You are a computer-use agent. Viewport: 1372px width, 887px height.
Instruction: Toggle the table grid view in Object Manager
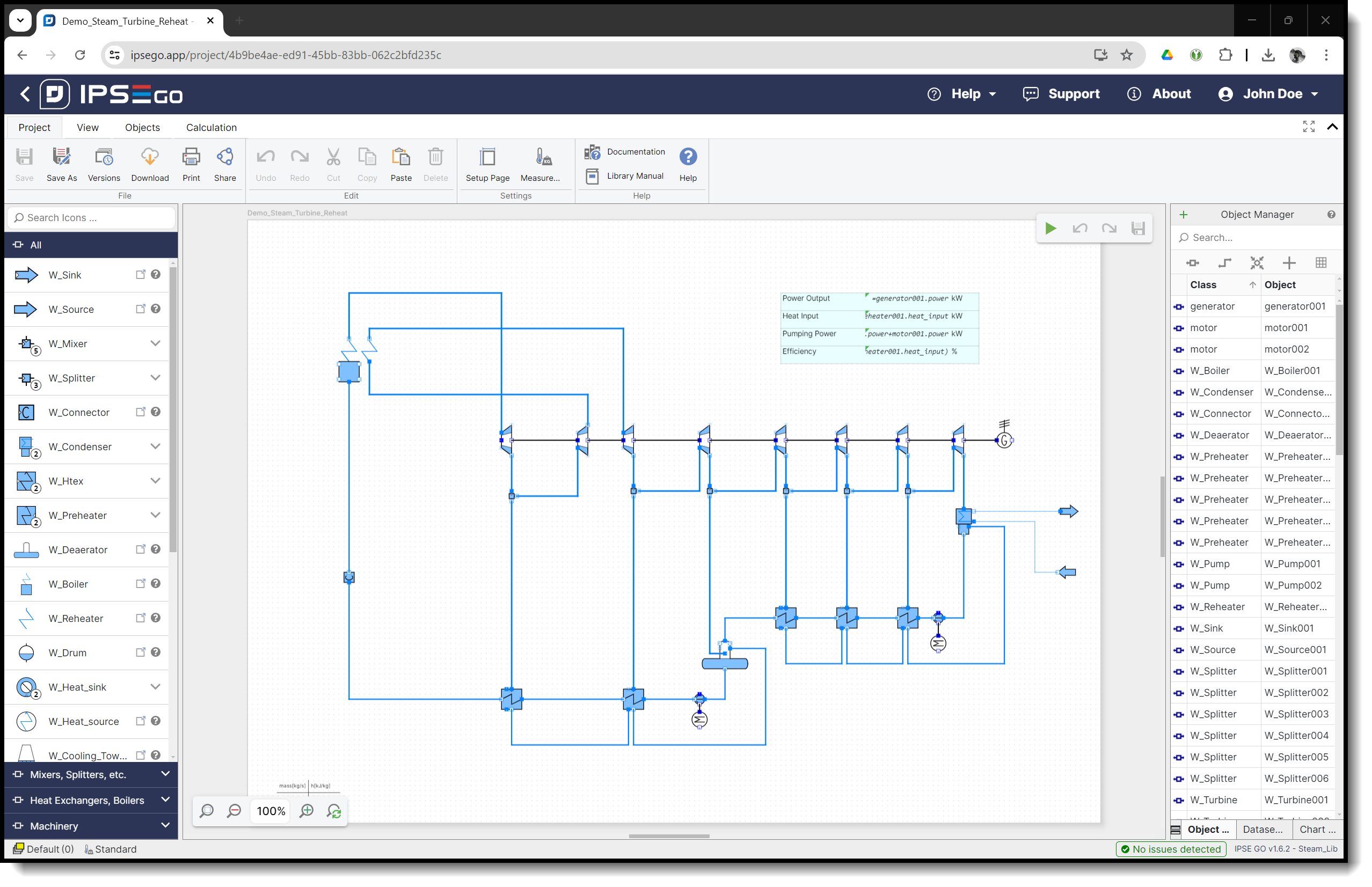tap(1320, 263)
